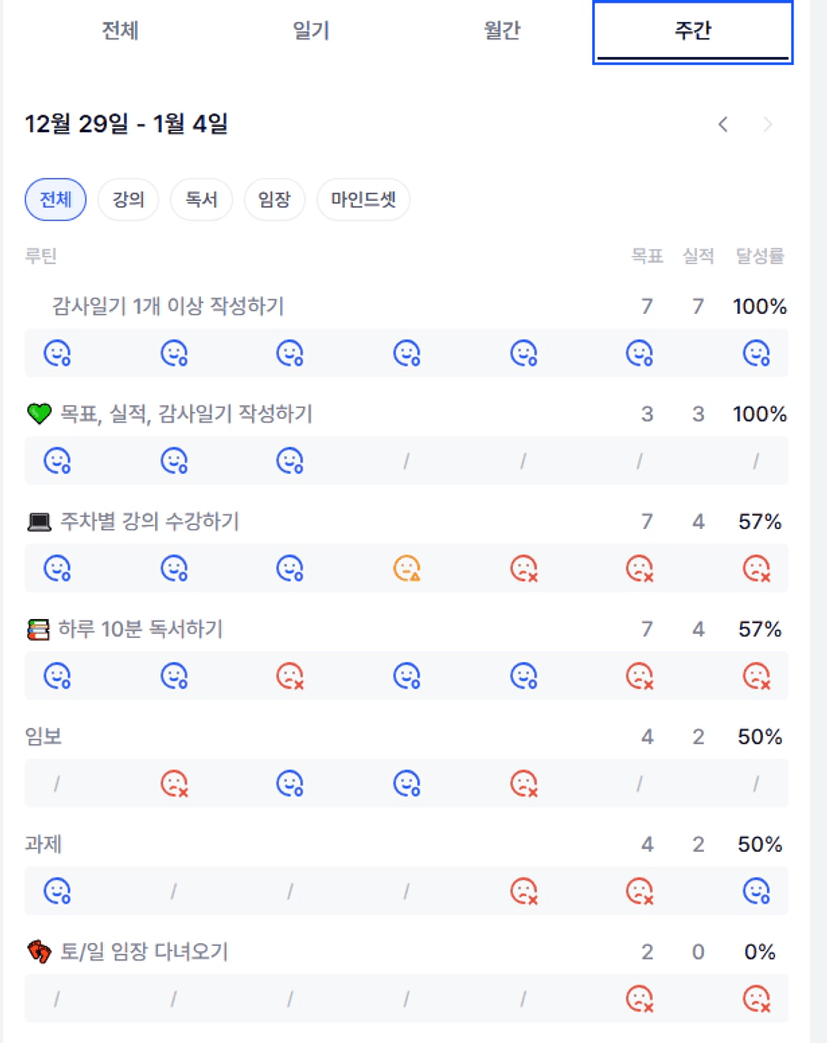Screen dimensions: 827x1043
Task: Go to previous week with left chevron
Action: (723, 125)
